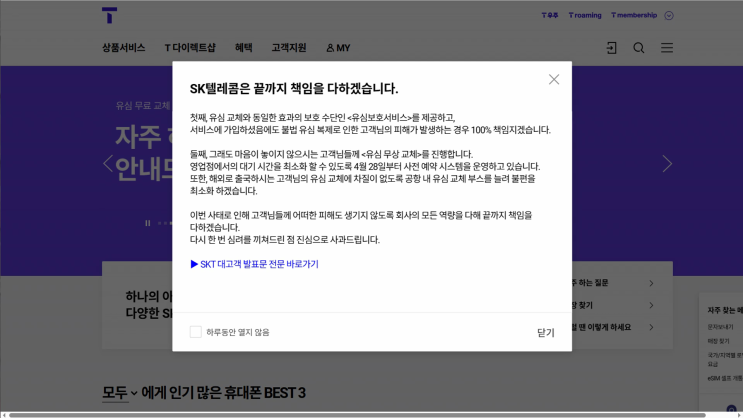This screenshot has height=418, width=743.
Task: Click the T logo in the header
Action: 109,15
